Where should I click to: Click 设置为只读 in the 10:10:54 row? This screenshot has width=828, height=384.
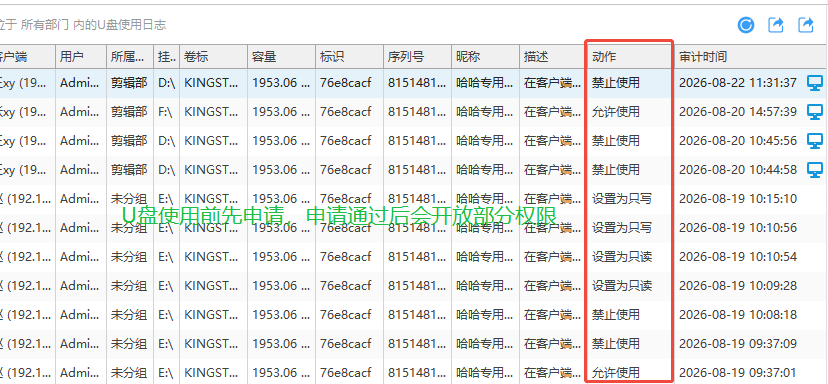(622, 257)
